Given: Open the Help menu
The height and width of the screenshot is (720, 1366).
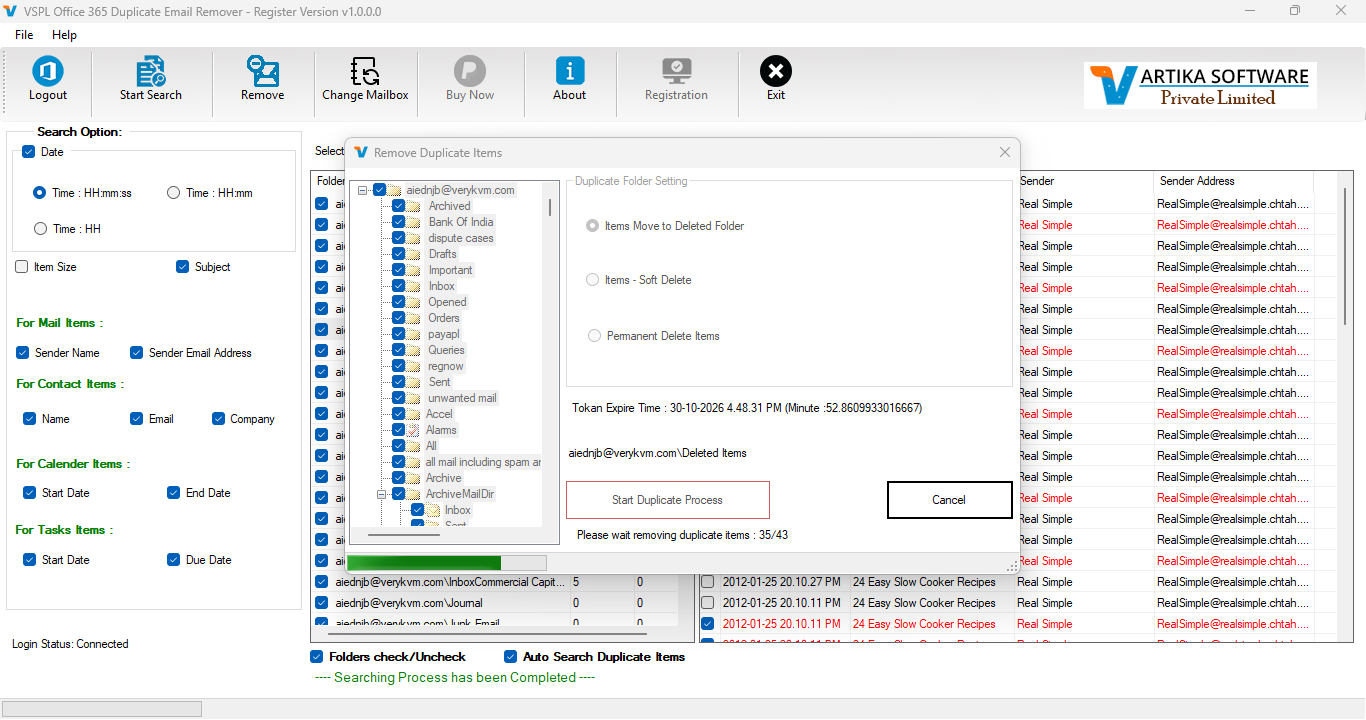Looking at the screenshot, I should [64, 35].
